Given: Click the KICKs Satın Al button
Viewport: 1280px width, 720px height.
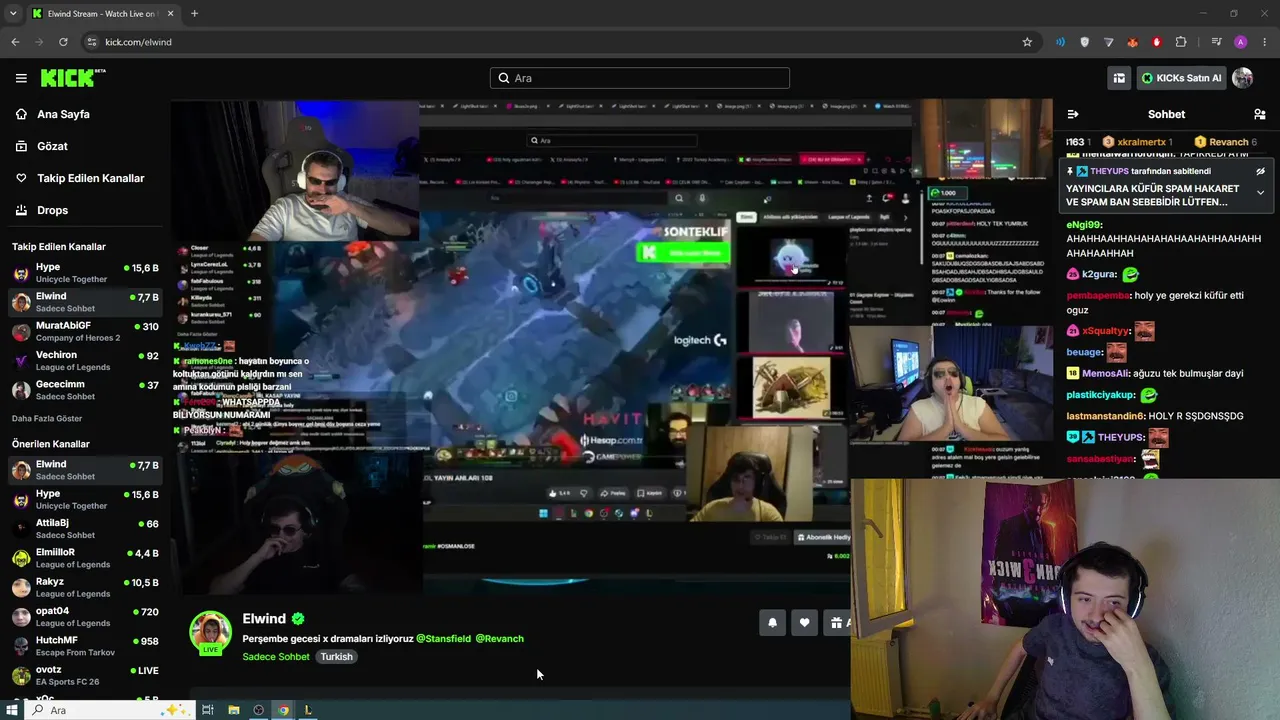Looking at the screenshot, I should click(1181, 78).
